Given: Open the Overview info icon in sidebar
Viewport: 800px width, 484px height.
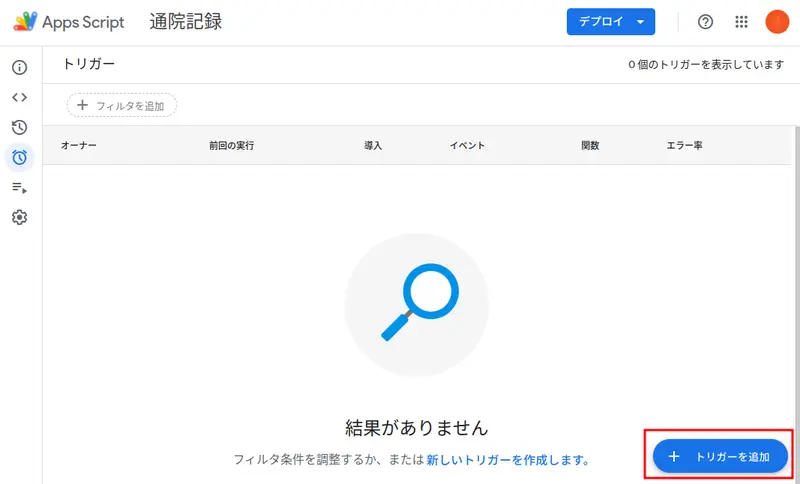Looking at the screenshot, I should [x=19, y=68].
